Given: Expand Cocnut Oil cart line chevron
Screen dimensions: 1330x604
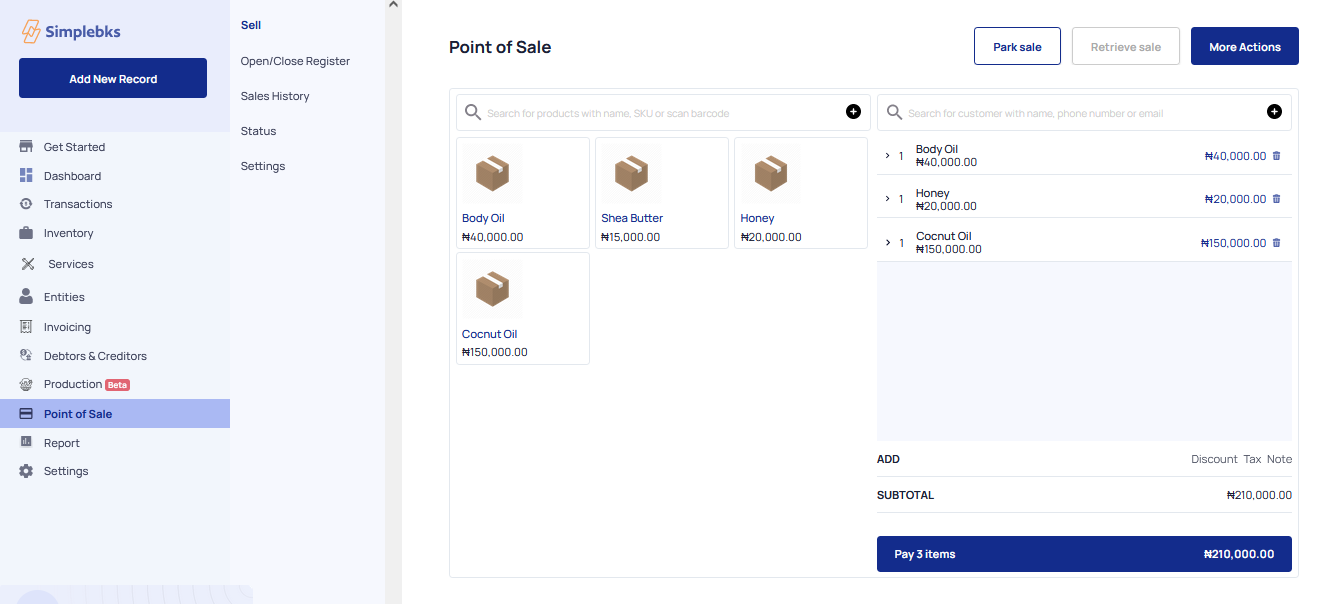Looking at the screenshot, I should click(888, 243).
